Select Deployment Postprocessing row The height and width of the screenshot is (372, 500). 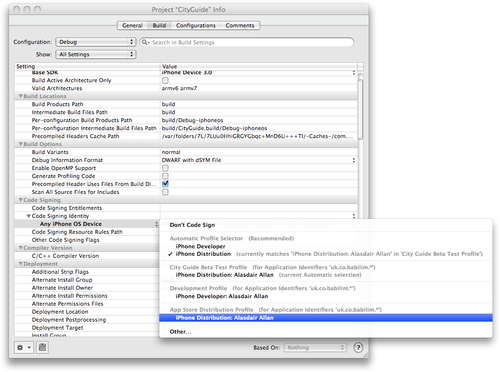(x=87, y=320)
